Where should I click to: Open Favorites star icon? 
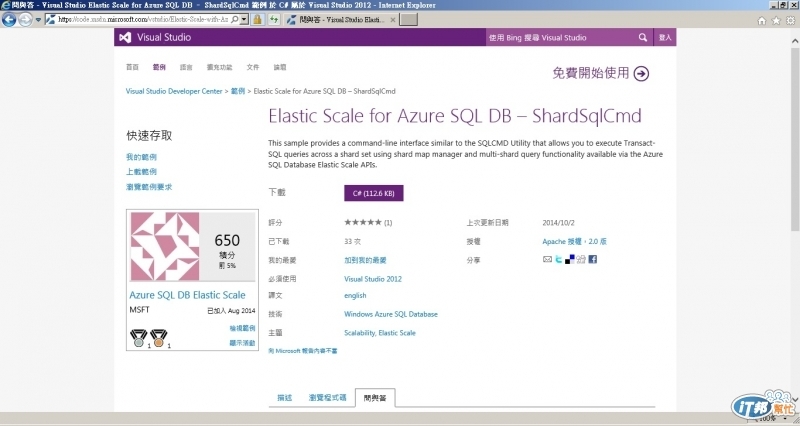pyautogui.click(x=776, y=20)
